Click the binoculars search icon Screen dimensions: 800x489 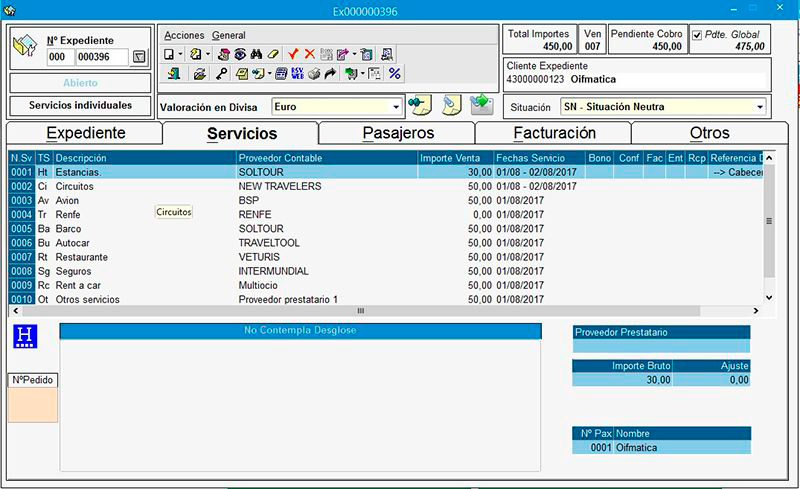256,54
